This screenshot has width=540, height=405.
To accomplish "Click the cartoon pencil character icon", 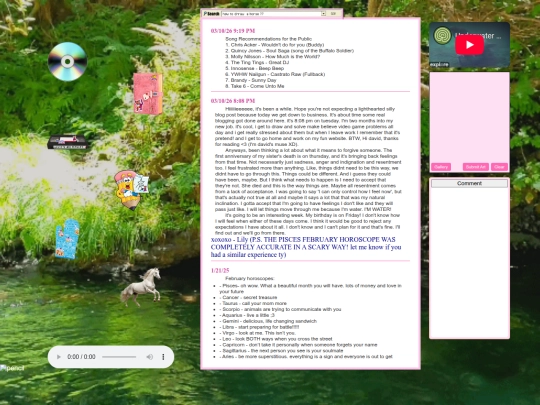I will click(x=131, y=189).
